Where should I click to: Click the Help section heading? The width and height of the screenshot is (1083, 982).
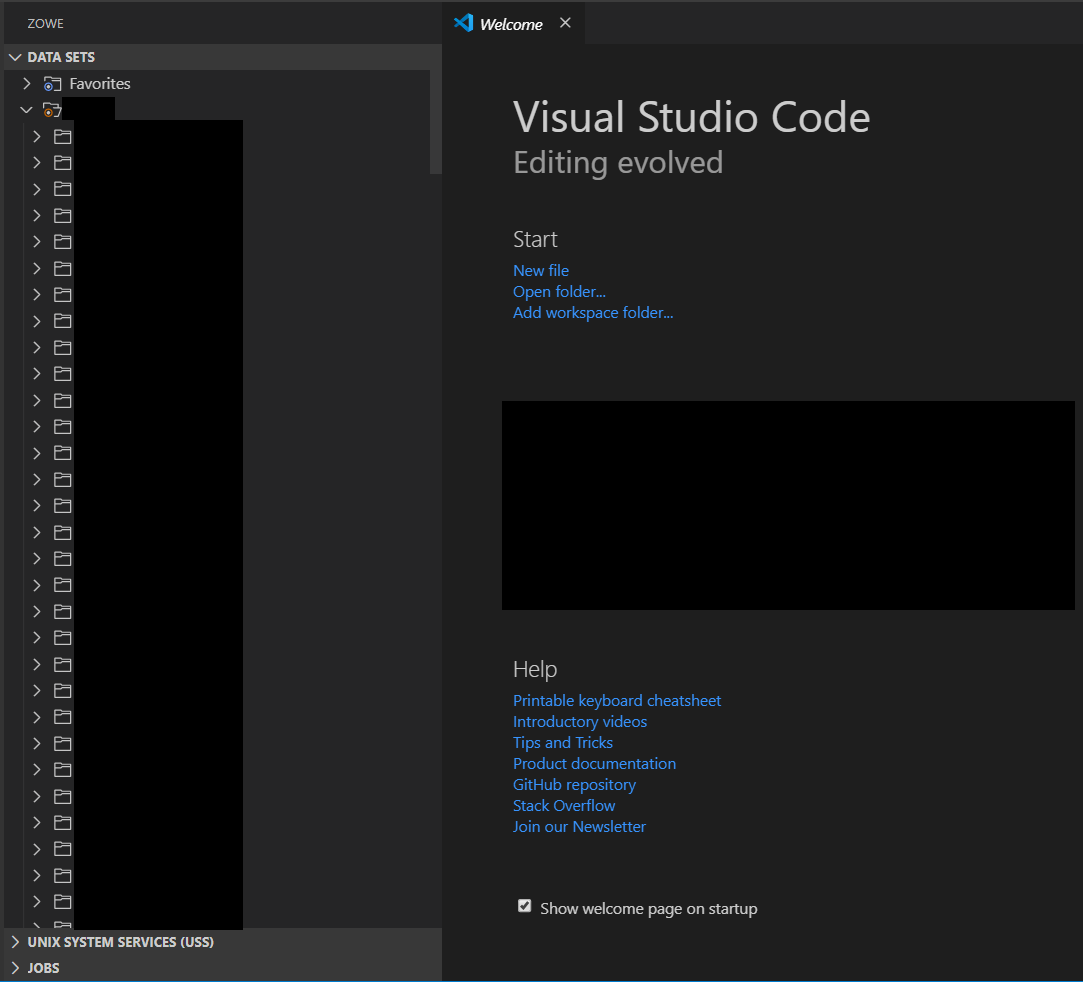(x=535, y=669)
